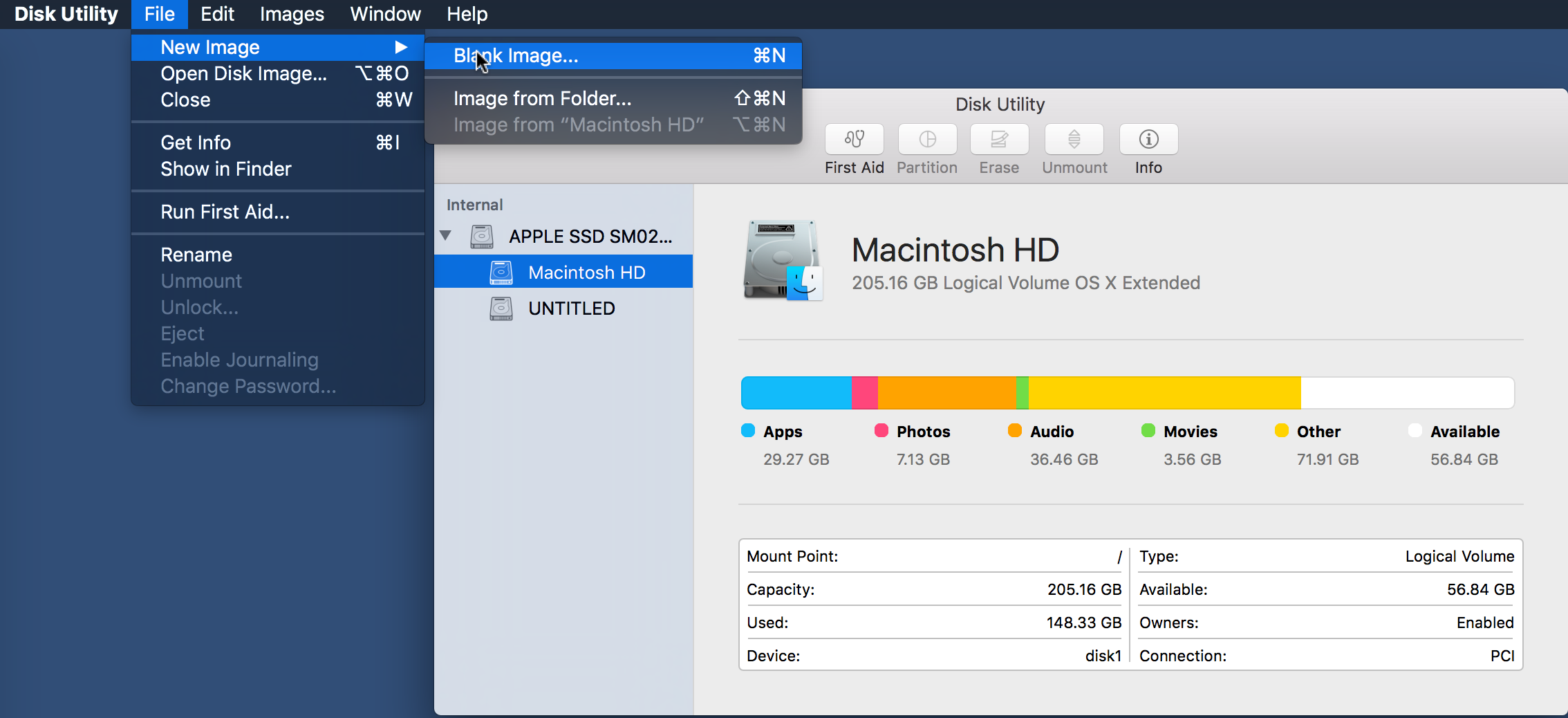Image resolution: width=1568 pixels, height=718 pixels.
Task: Click the Other legend color dot
Action: [x=1282, y=430]
